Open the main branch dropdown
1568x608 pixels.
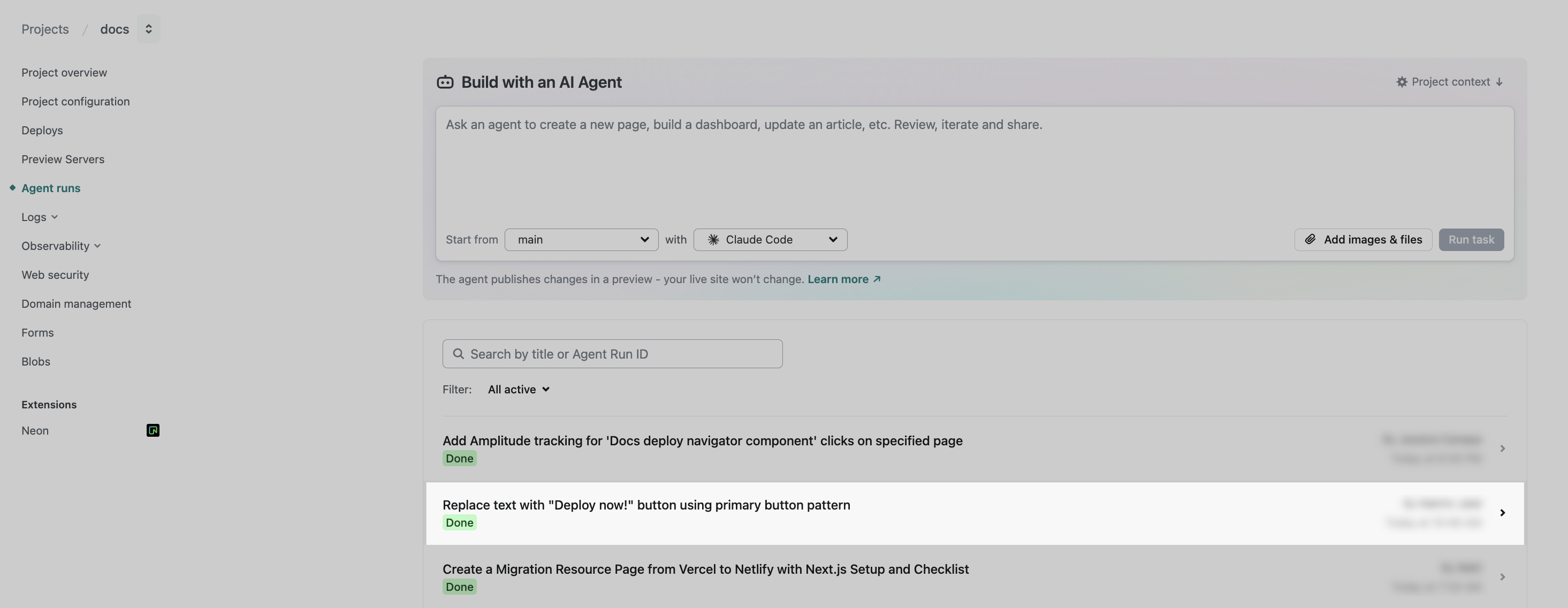click(x=581, y=240)
